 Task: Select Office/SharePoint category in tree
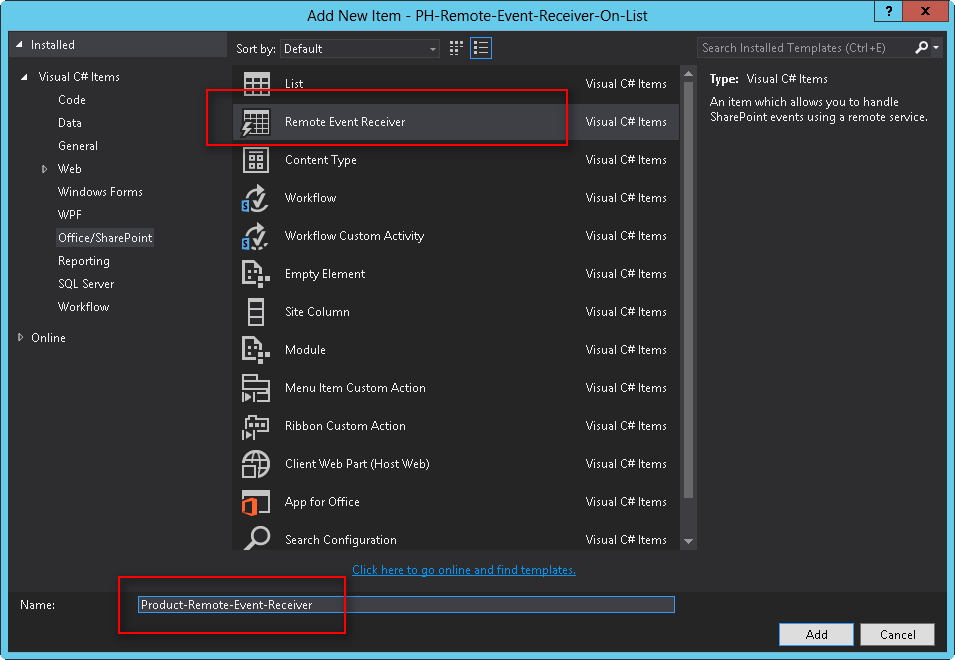[105, 238]
